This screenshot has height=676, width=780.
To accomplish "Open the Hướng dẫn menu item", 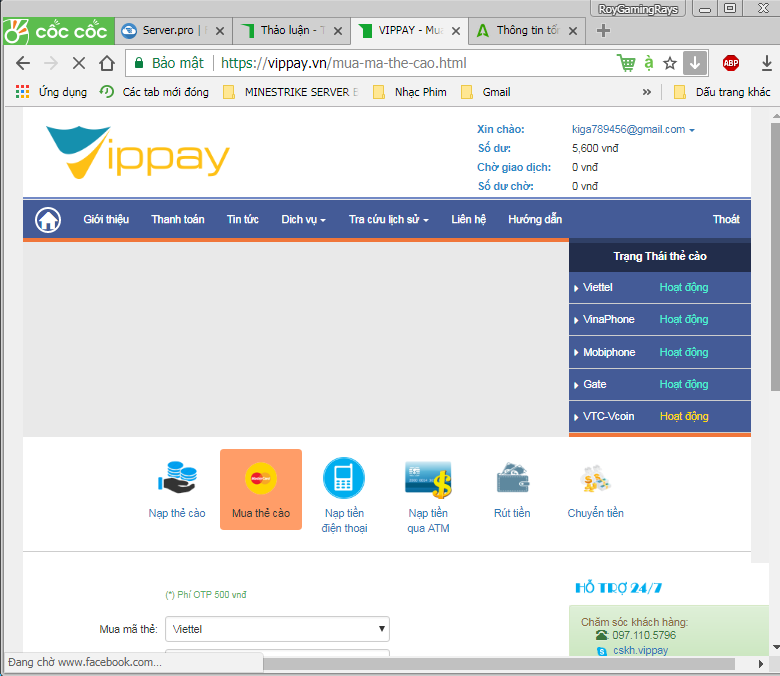I will pos(535,219).
